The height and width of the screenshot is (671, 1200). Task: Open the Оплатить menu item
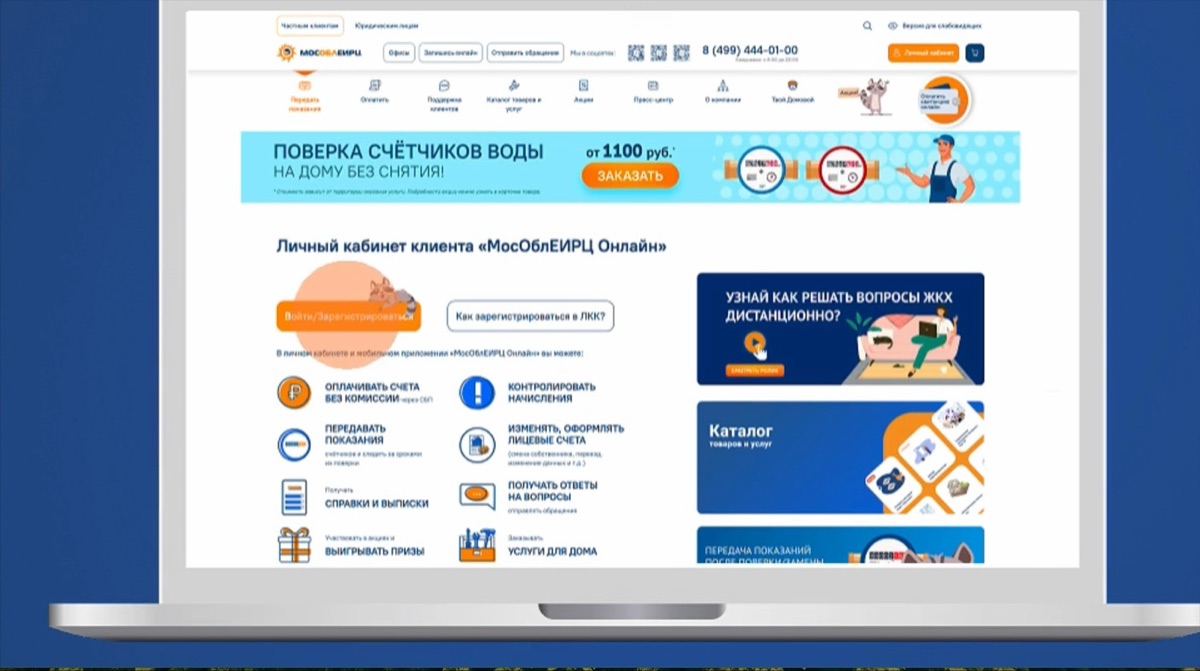pos(375,92)
